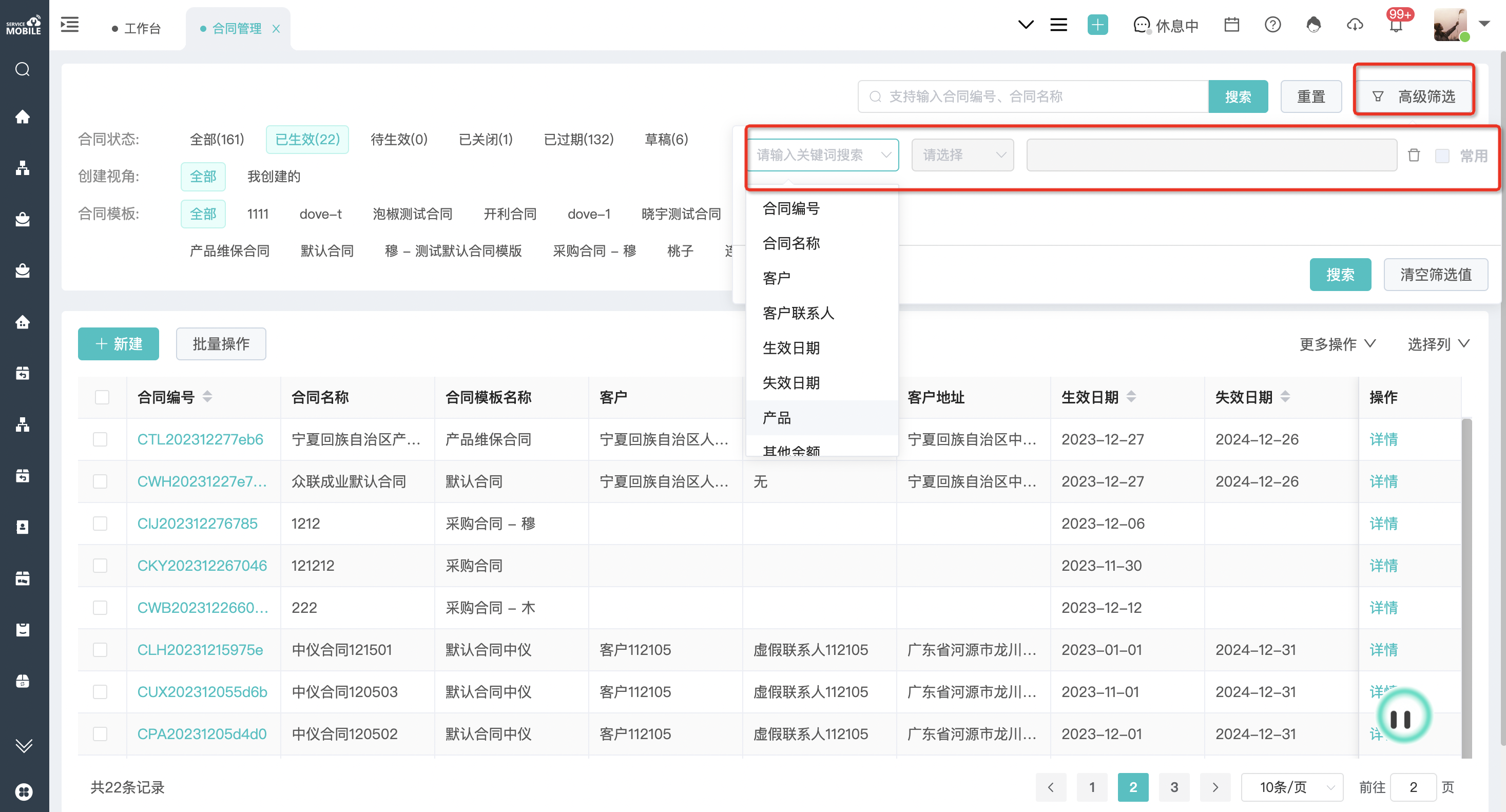Image resolution: width=1506 pixels, height=812 pixels.
Task: Filter by 草稿(6) status
Action: coord(666,139)
